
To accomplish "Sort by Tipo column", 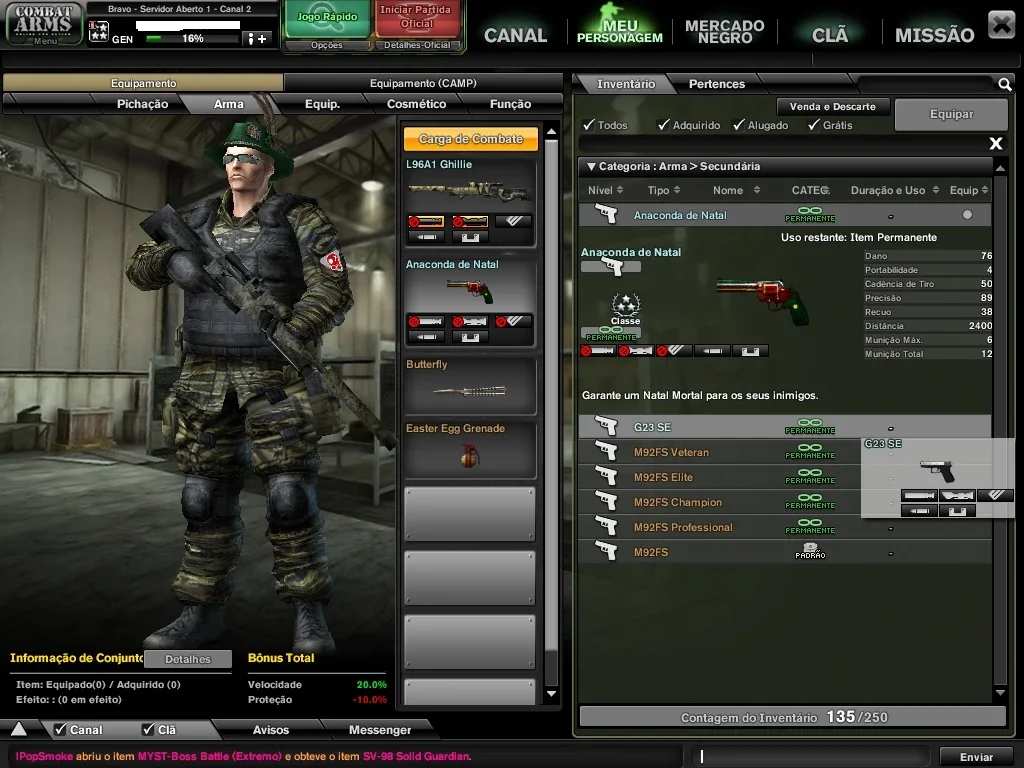I will (x=664, y=190).
